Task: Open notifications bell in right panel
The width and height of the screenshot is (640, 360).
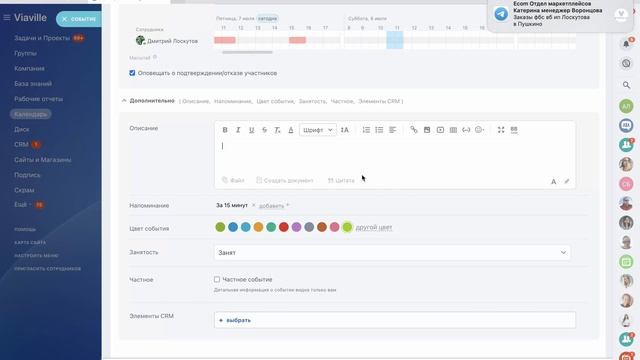Action: 626,44
